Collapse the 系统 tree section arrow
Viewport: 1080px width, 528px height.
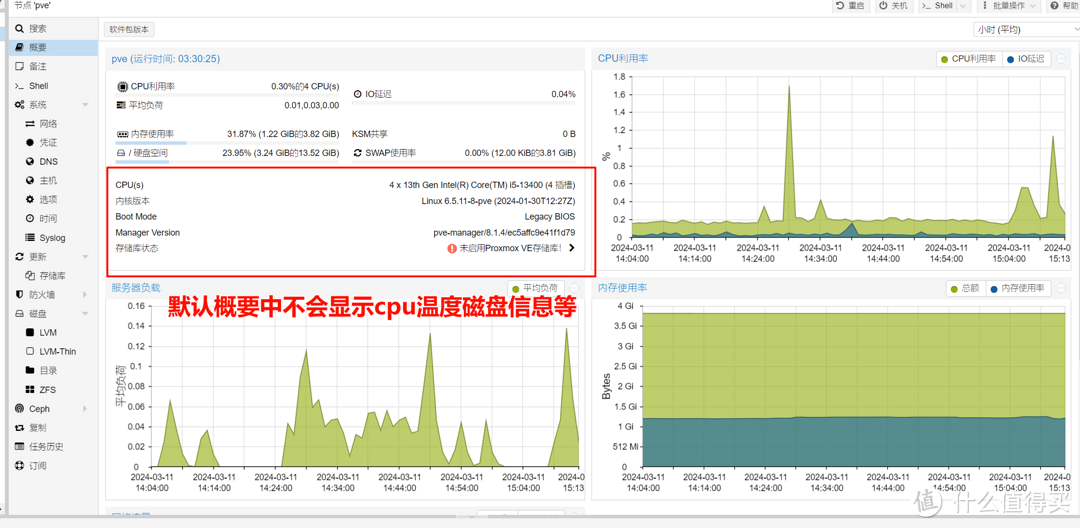point(85,105)
